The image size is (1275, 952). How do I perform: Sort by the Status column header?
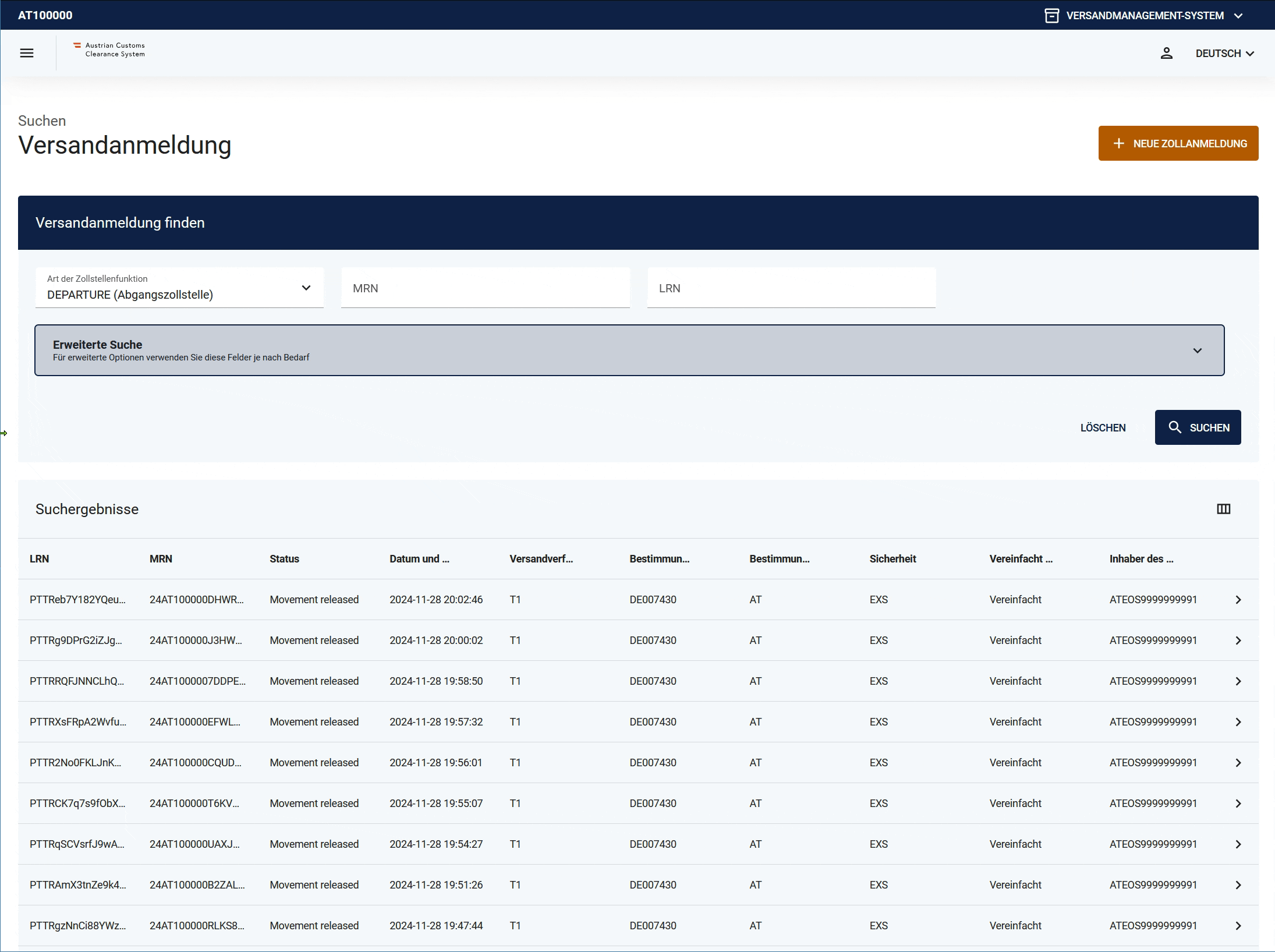(284, 559)
